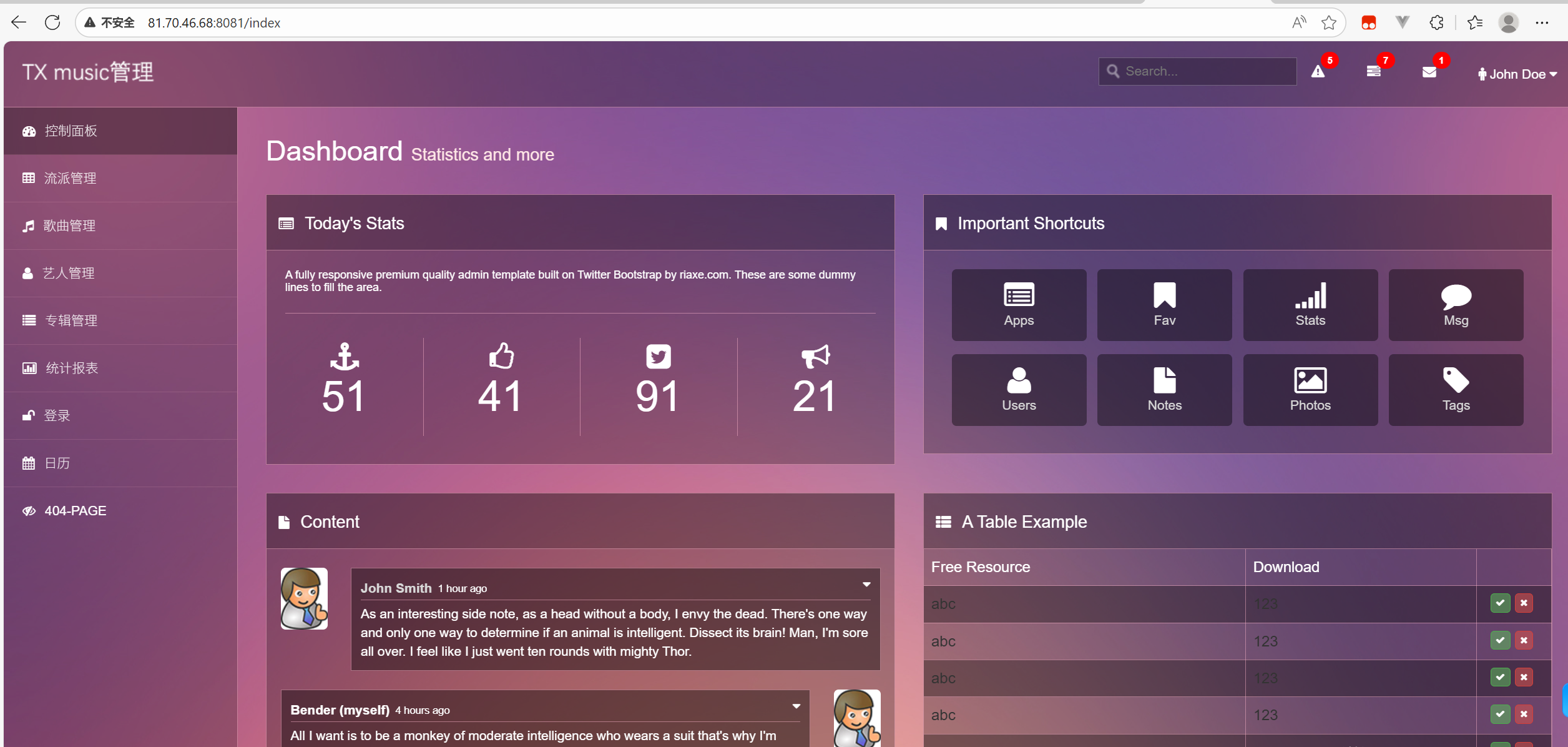Screen dimensions: 1568x747
Task: Open the Apps shortcut tile
Action: (x=1018, y=305)
